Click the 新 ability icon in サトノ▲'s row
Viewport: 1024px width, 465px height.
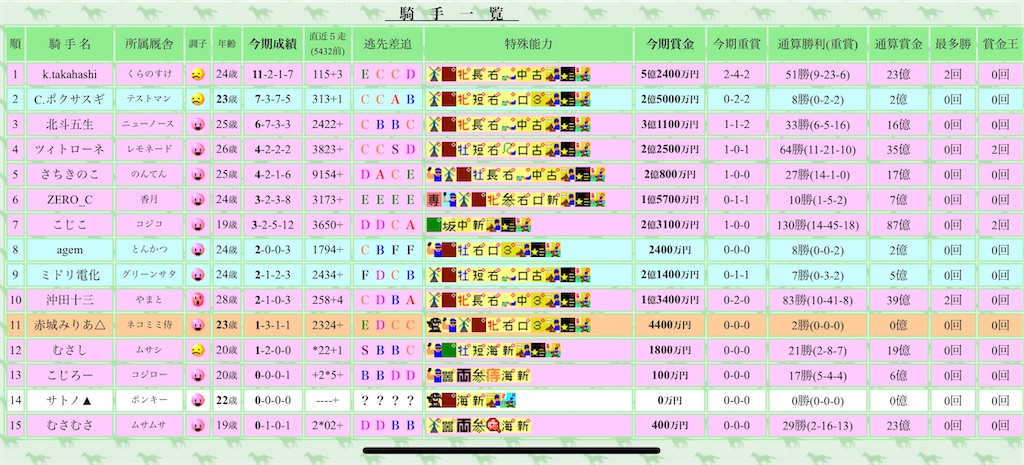[x=479, y=400]
